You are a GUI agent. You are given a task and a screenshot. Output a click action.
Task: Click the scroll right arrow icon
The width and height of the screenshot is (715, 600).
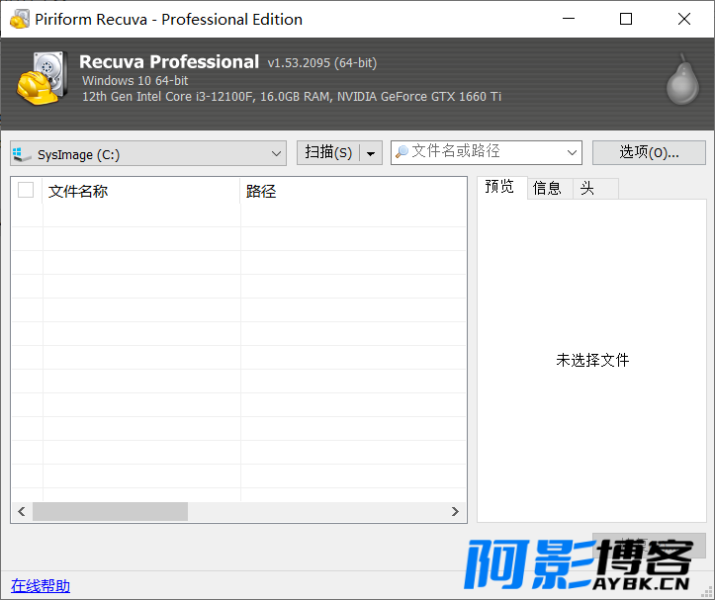pyautogui.click(x=455, y=512)
